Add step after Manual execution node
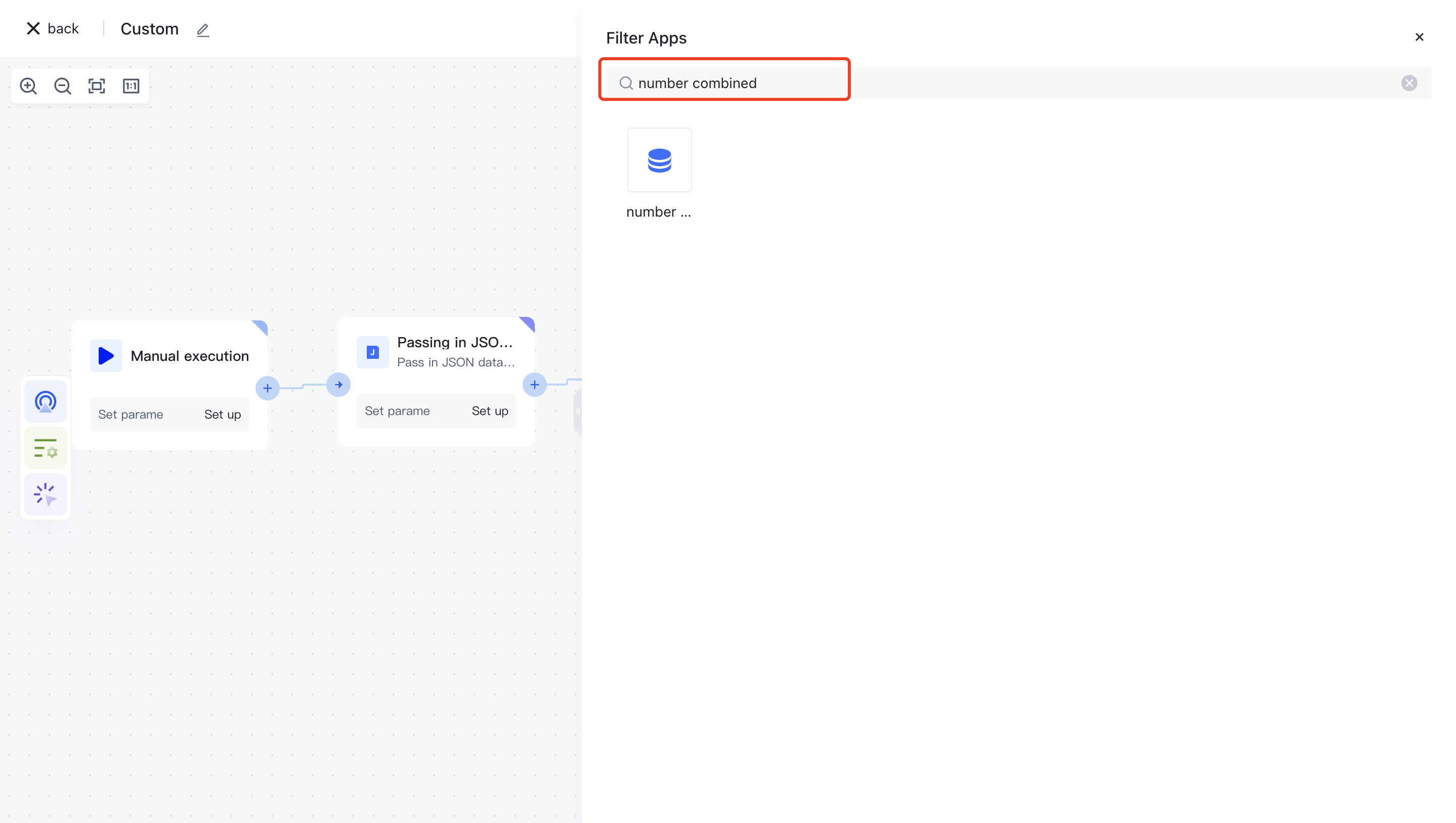The width and height of the screenshot is (1456, 823). 267,388
